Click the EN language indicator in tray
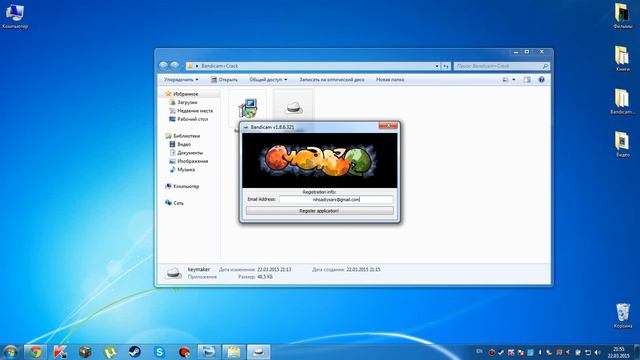This screenshot has height=360, width=640. tap(479, 351)
